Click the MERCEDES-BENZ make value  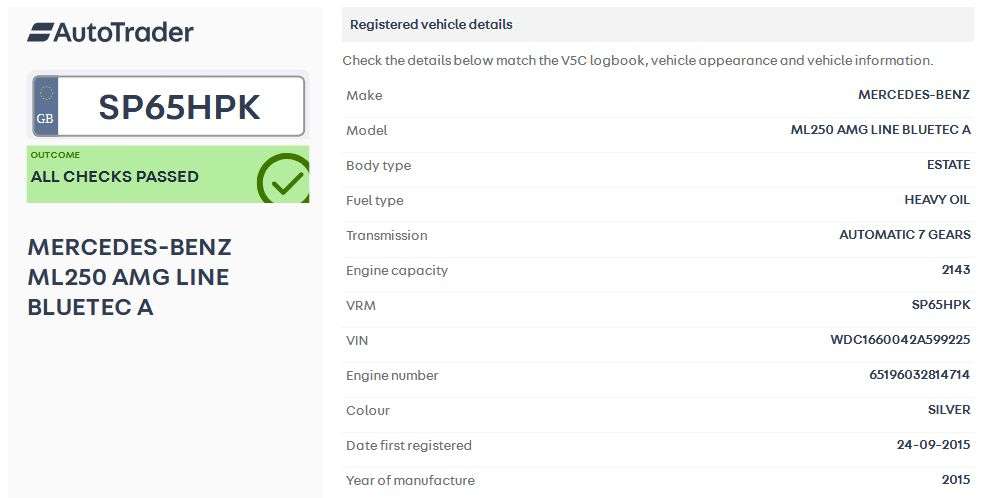click(913, 95)
